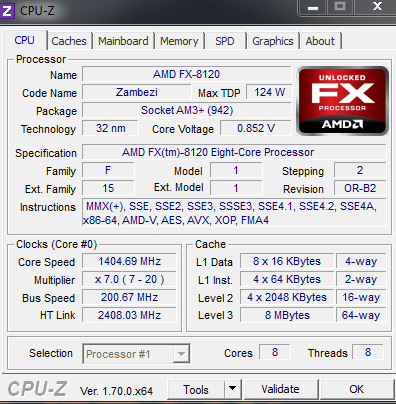Go to the SPD tab
Viewport: 396px width, 404px height.
click(225, 41)
